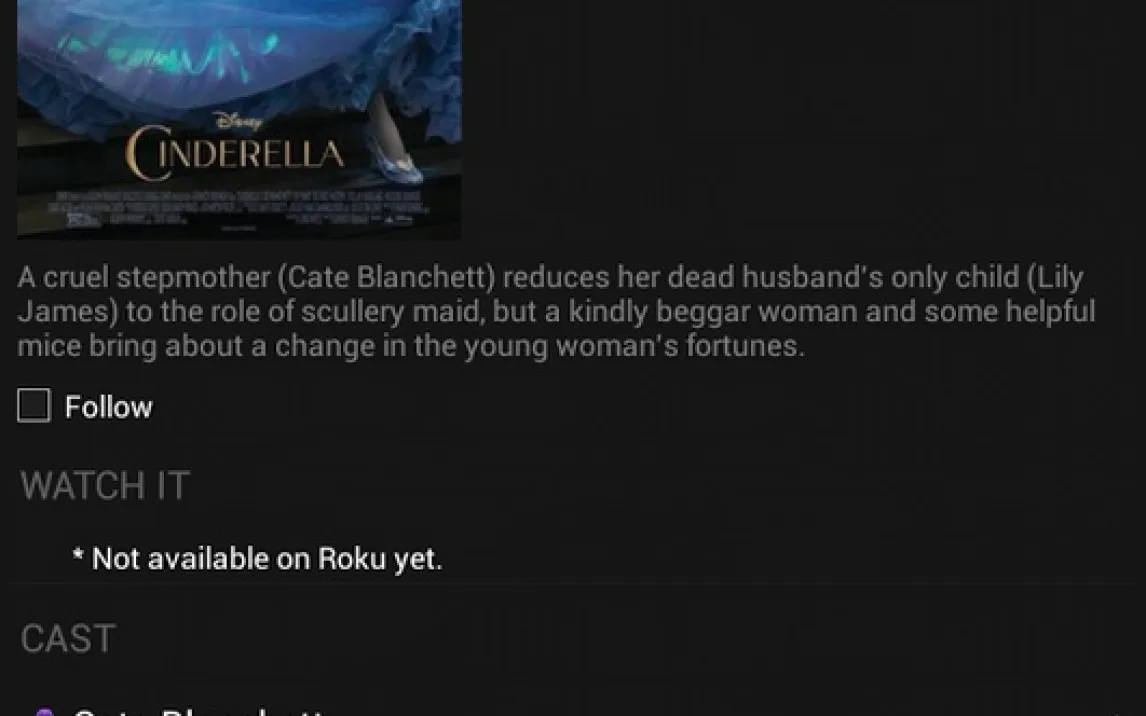The width and height of the screenshot is (1146, 716).
Task: Click the Disney logo on poster
Action: 238,121
